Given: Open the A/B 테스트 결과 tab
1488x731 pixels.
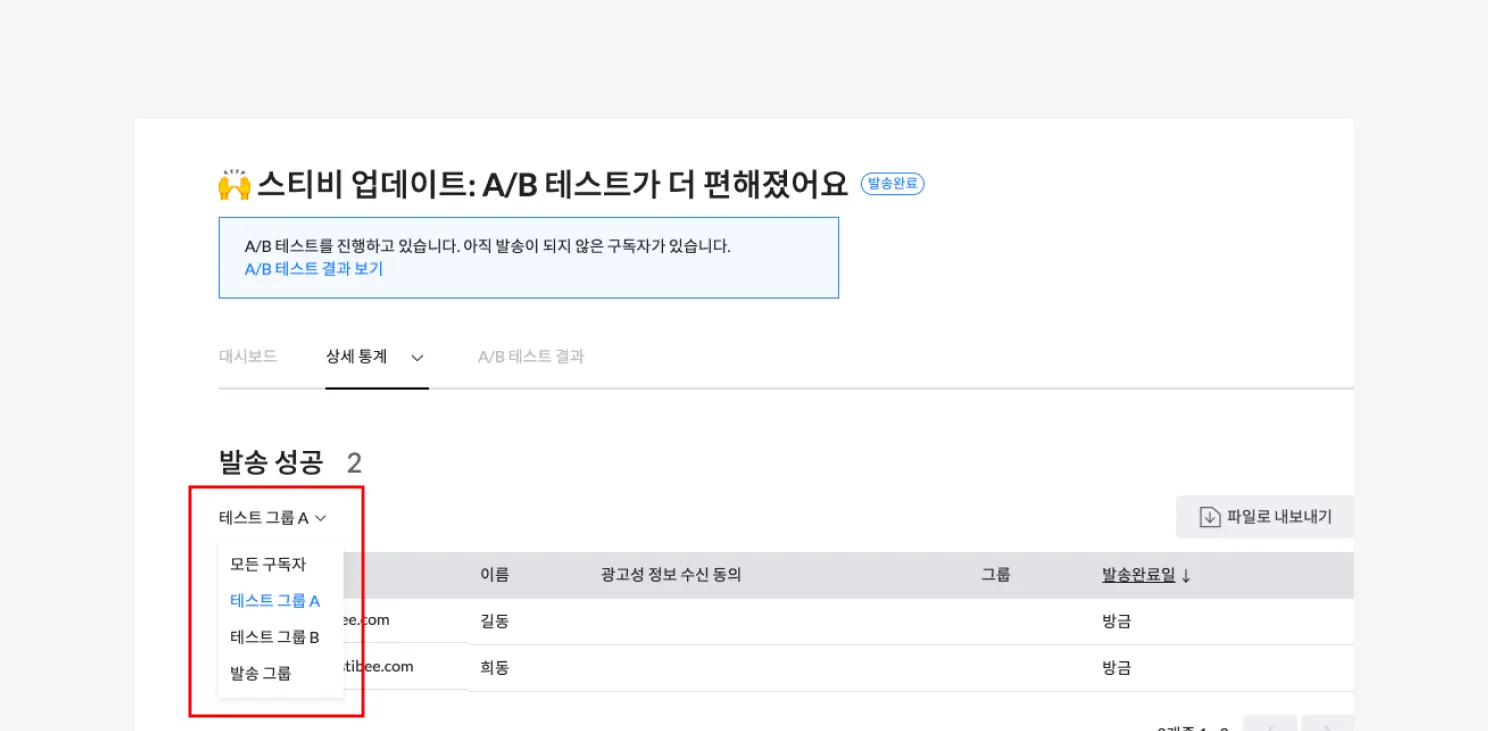Looking at the screenshot, I should pos(531,356).
